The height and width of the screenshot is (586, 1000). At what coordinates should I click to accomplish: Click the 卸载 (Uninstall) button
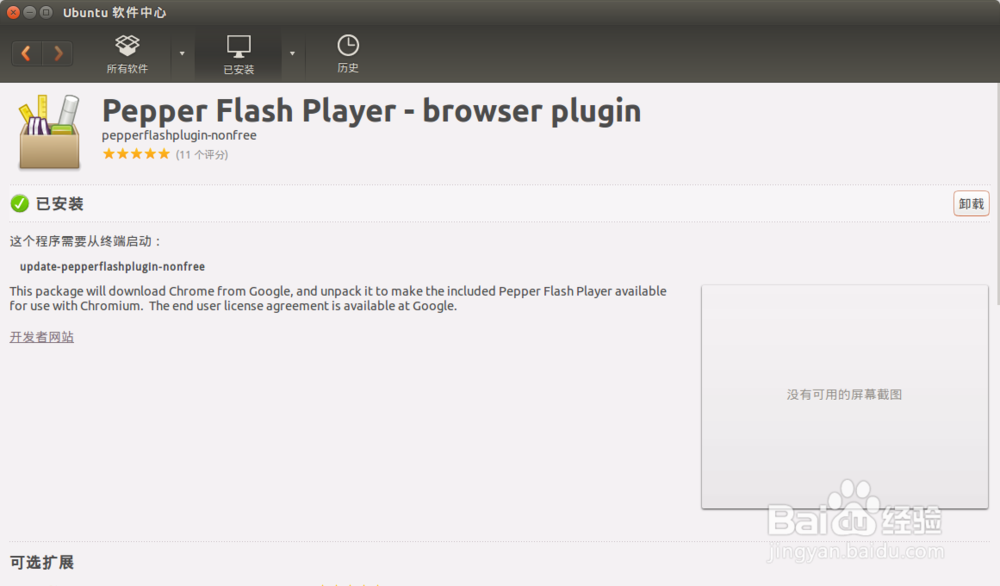[x=971, y=203]
